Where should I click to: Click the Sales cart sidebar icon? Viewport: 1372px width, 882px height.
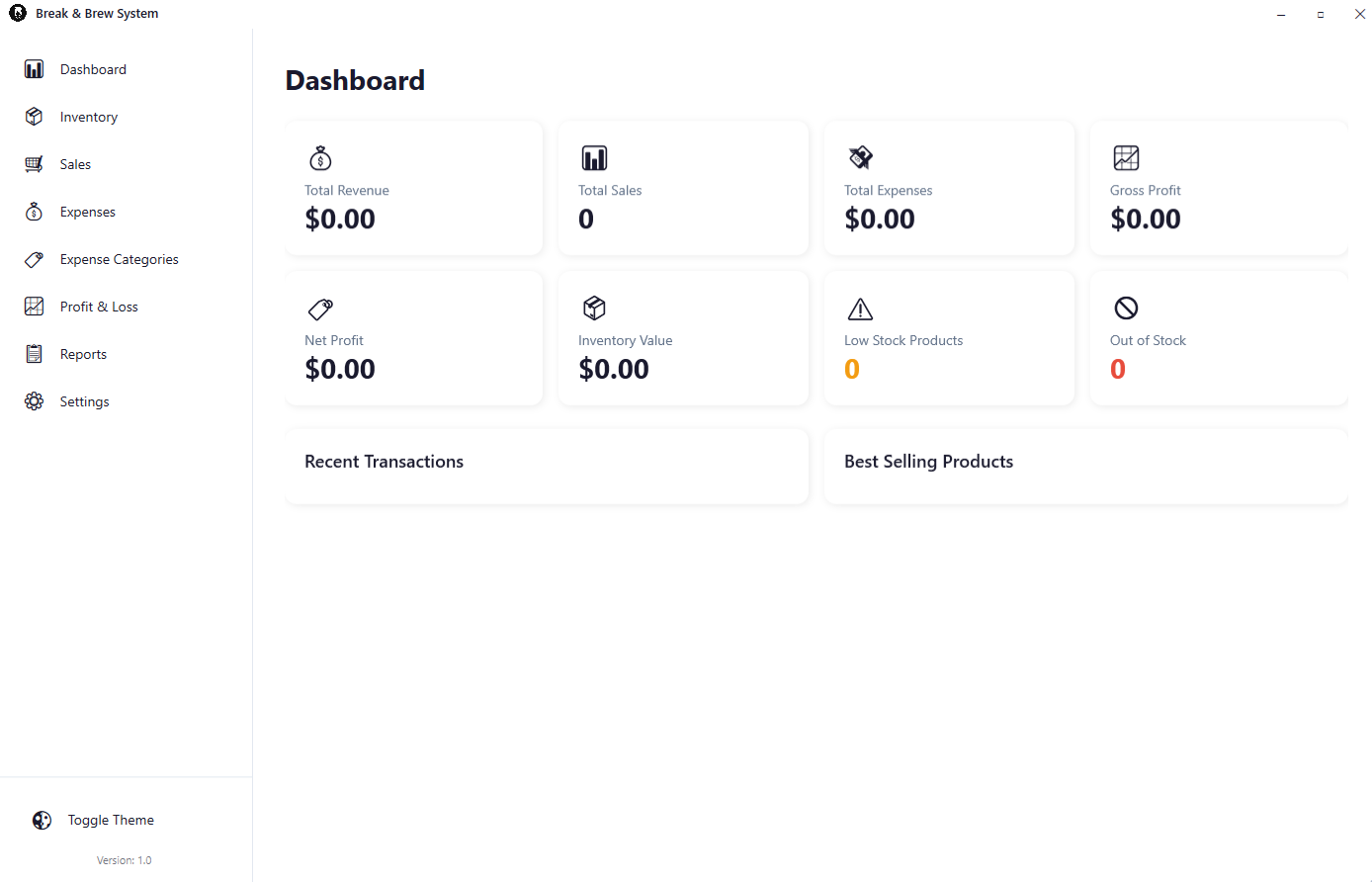click(x=35, y=164)
